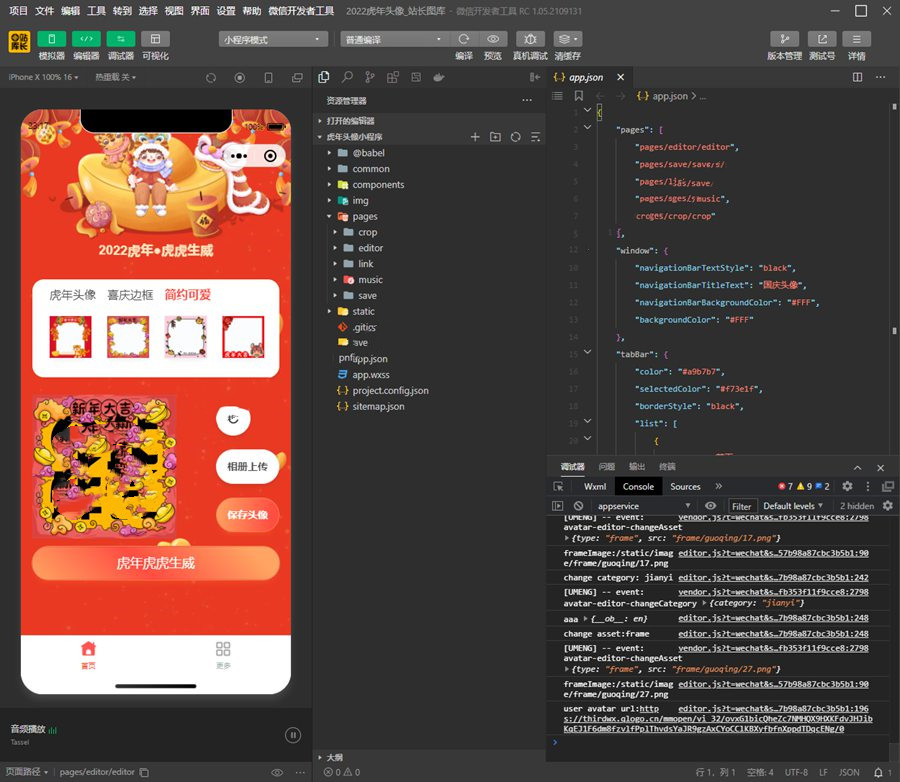Toggle the editor panel button

[86, 38]
